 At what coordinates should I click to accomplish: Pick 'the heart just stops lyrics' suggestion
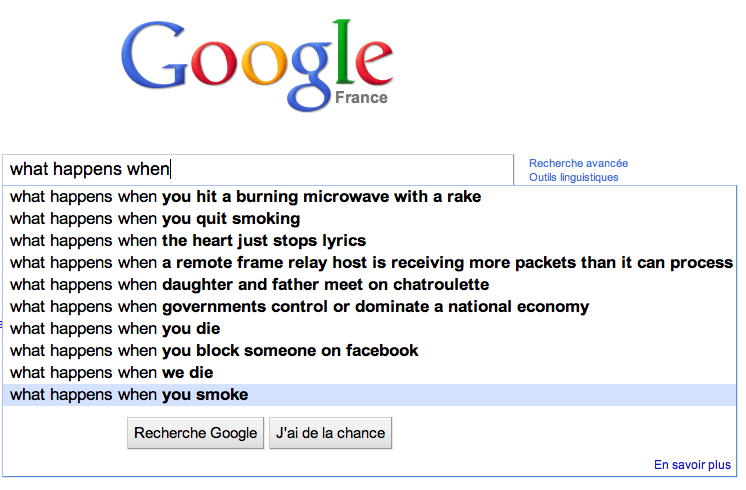[x=370, y=241]
